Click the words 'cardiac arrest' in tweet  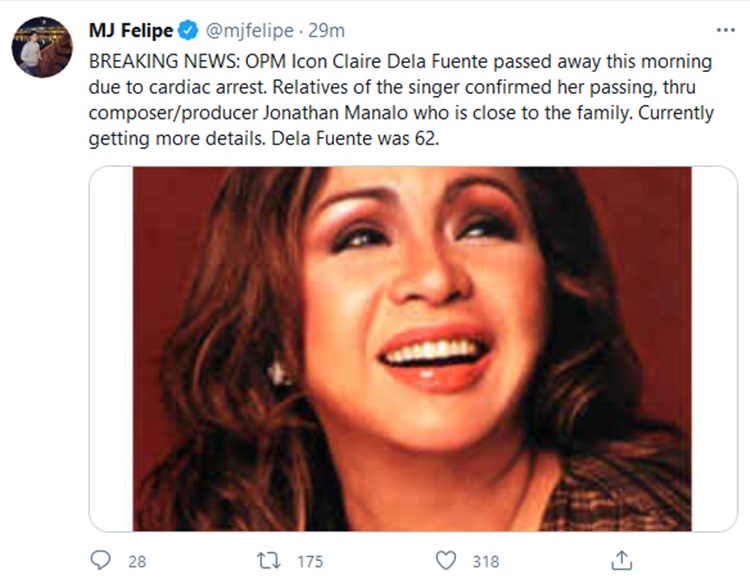tap(185, 87)
